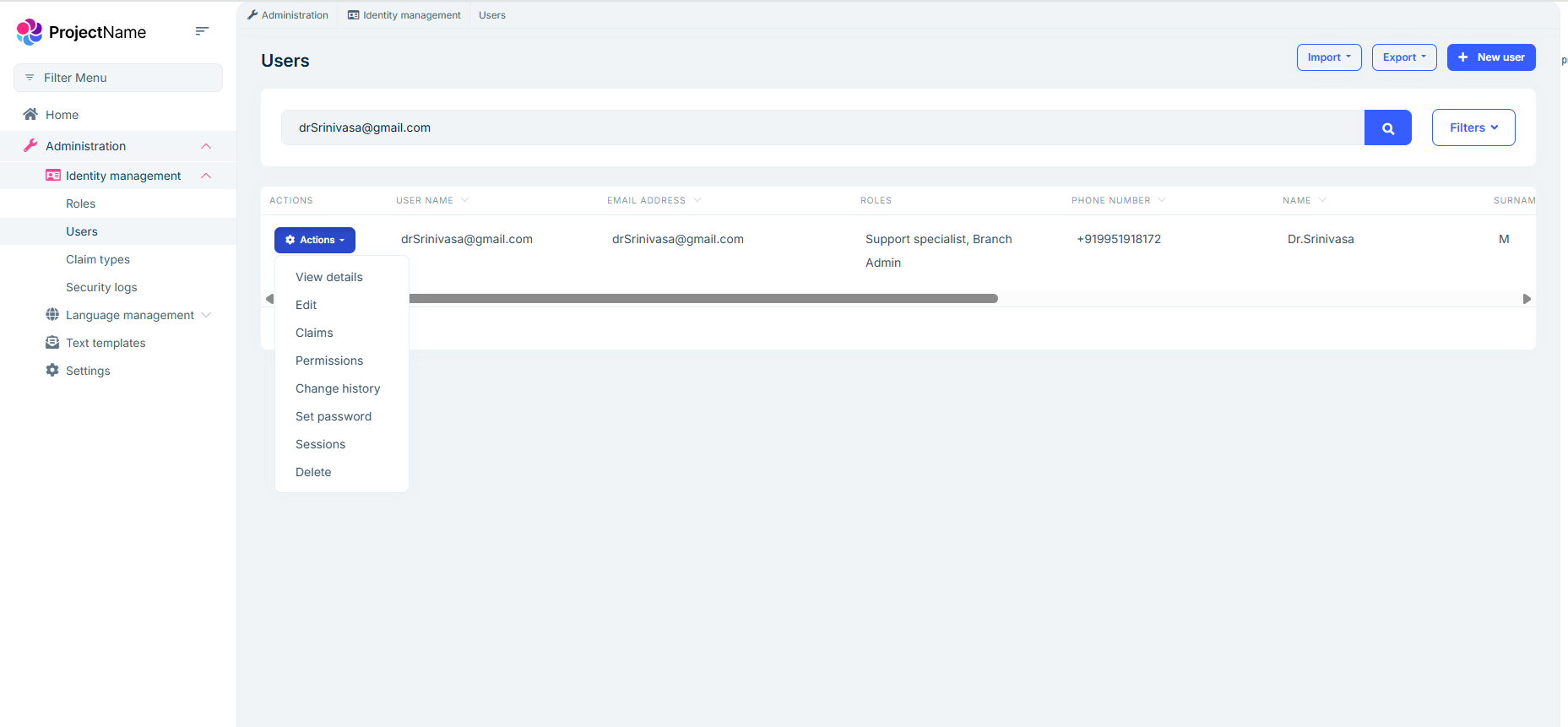Image resolution: width=1568 pixels, height=727 pixels.
Task: Choose Set password in Actions menu
Action: [x=333, y=416]
